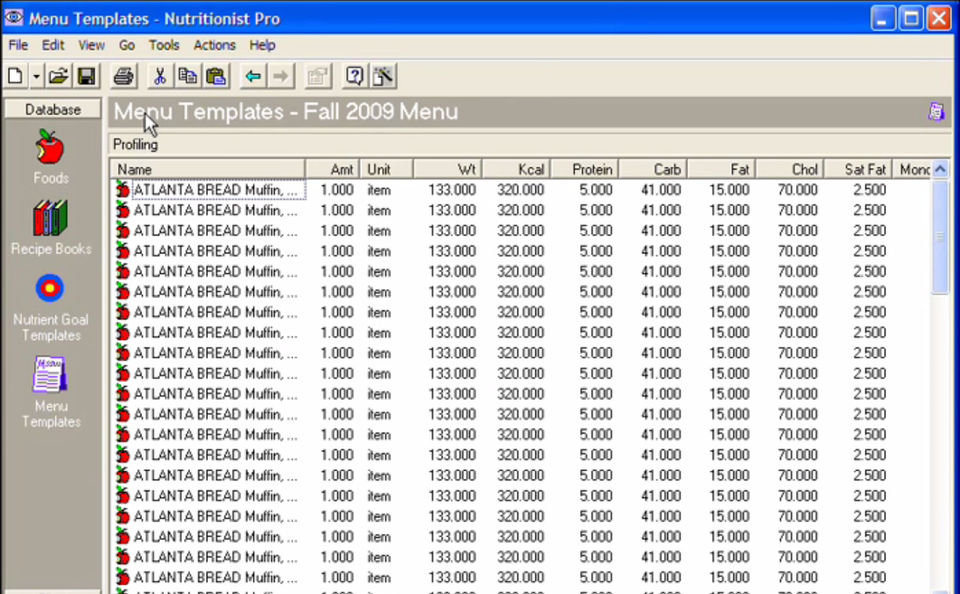The width and height of the screenshot is (960, 594).
Task: Click the document icon in title banner
Action: [x=936, y=112]
